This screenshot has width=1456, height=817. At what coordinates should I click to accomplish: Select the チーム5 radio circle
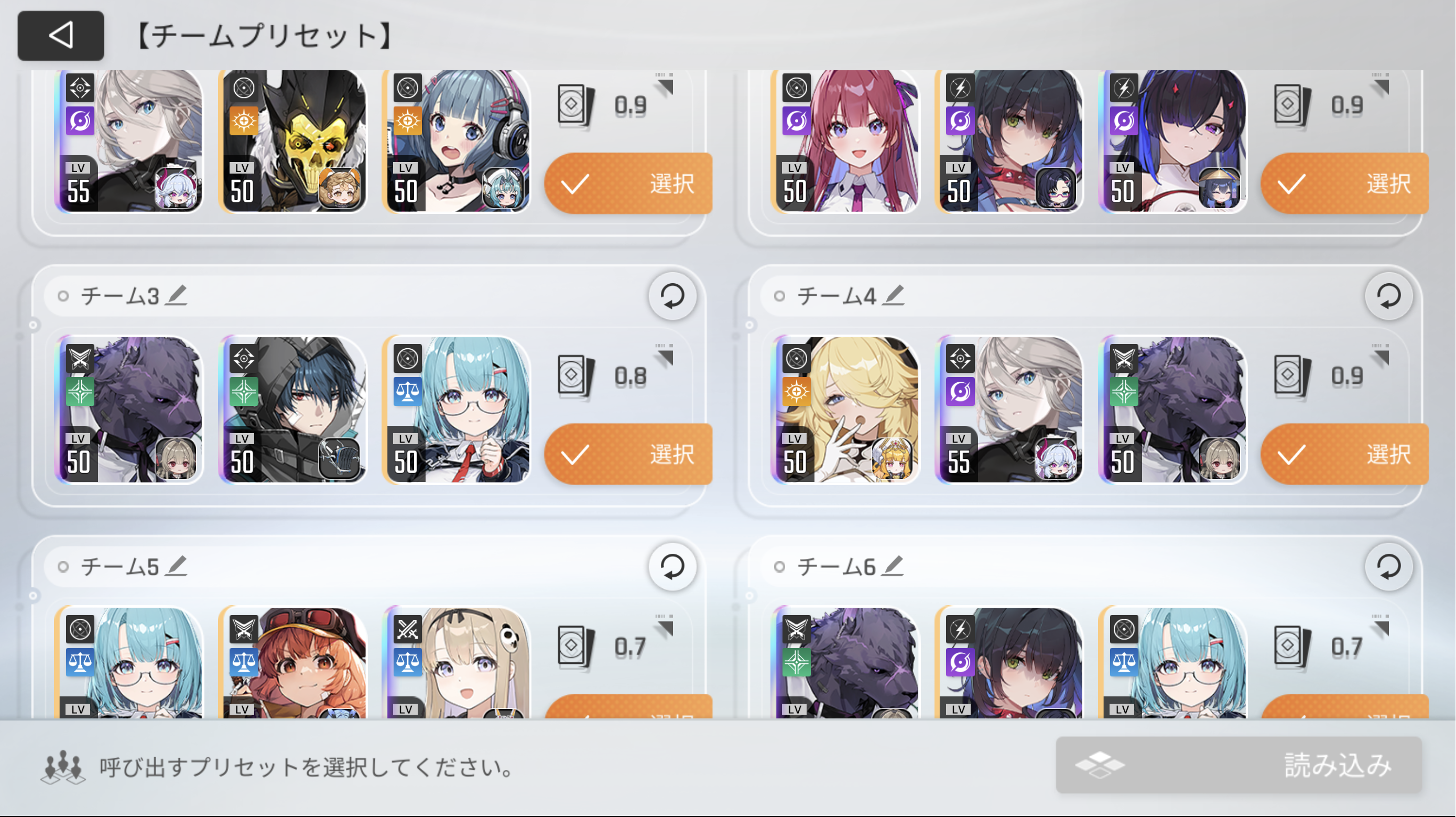[x=63, y=566]
